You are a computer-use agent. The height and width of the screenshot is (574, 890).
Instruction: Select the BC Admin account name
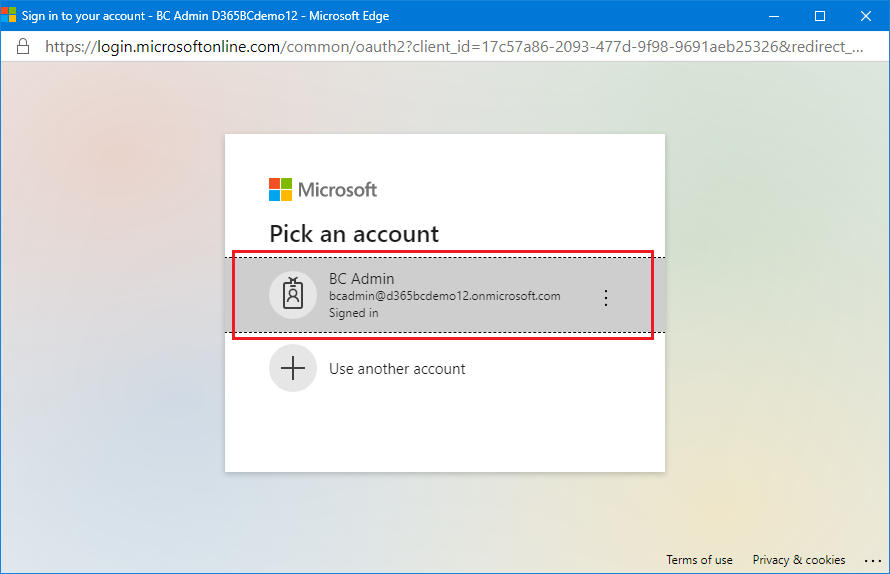coord(362,279)
